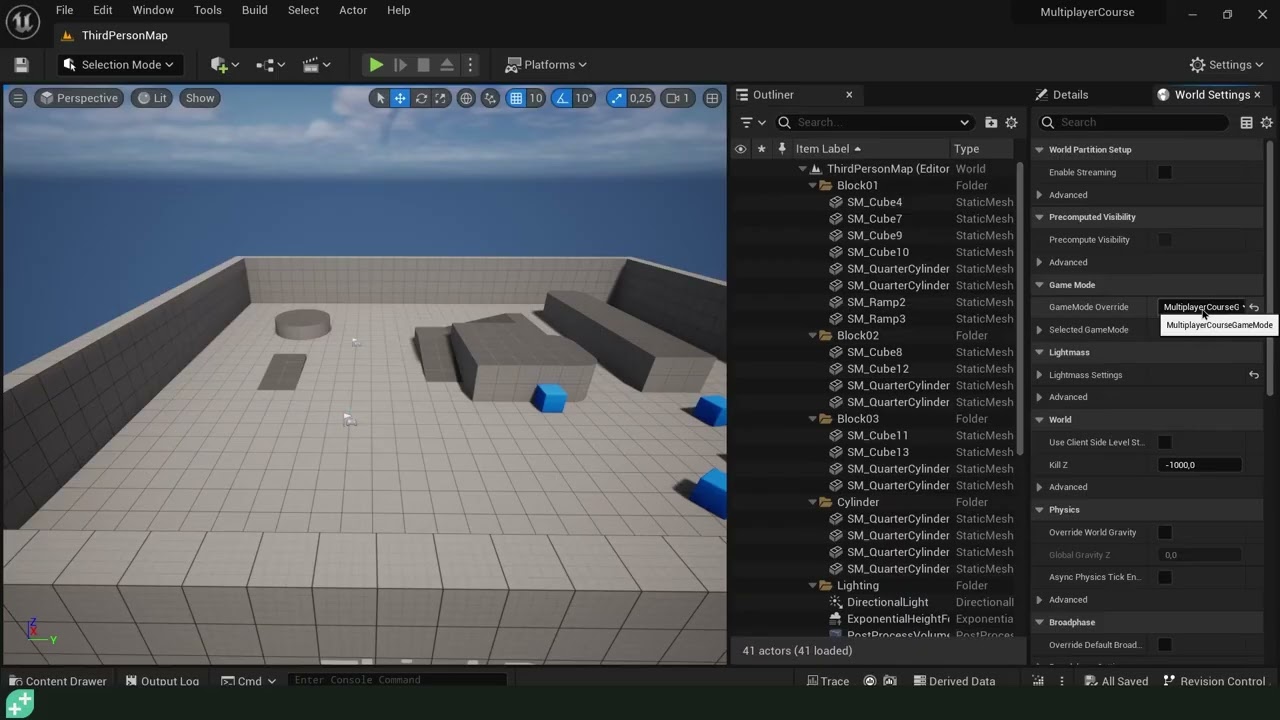The width and height of the screenshot is (1280, 720).
Task: Choose the Select objects tool in viewport
Action: (379, 98)
